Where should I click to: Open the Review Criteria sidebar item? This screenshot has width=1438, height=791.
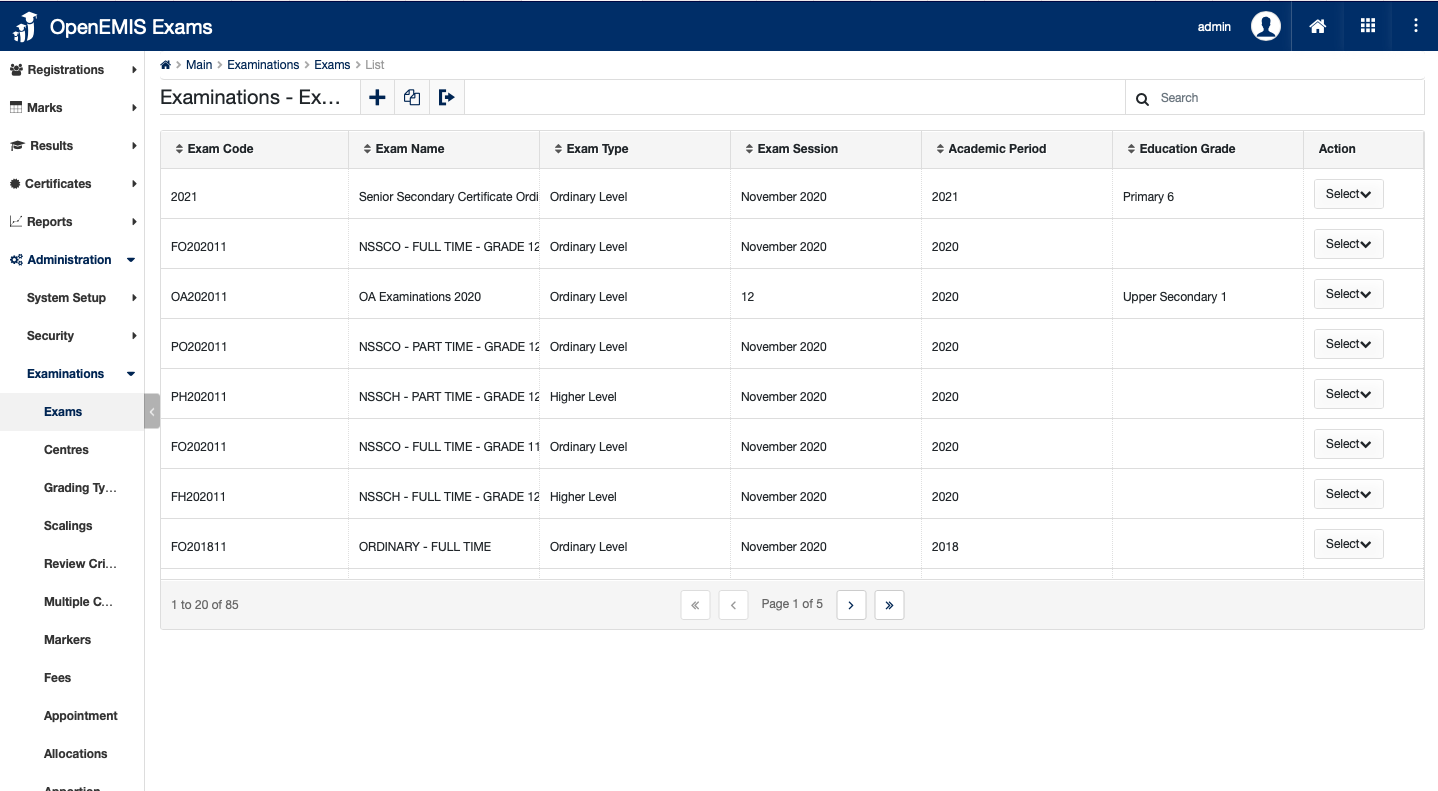pos(72,564)
